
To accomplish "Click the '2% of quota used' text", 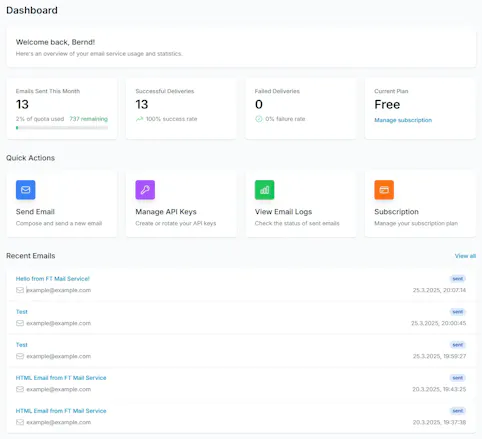I will coord(40,119).
